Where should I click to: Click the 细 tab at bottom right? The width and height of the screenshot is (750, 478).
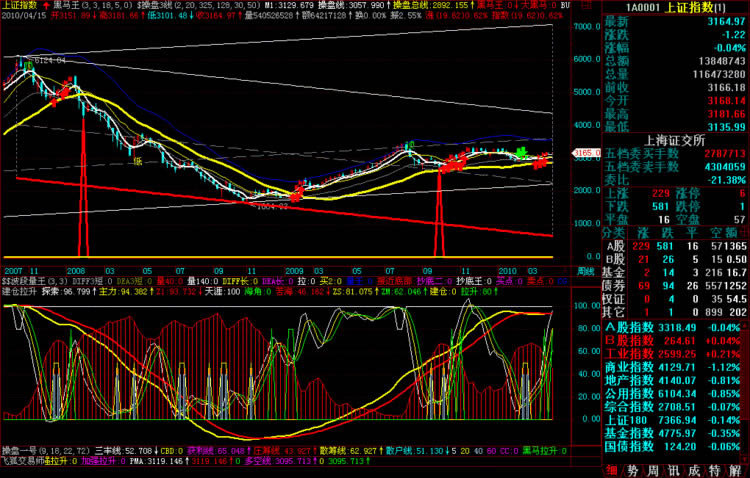point(612,470)
